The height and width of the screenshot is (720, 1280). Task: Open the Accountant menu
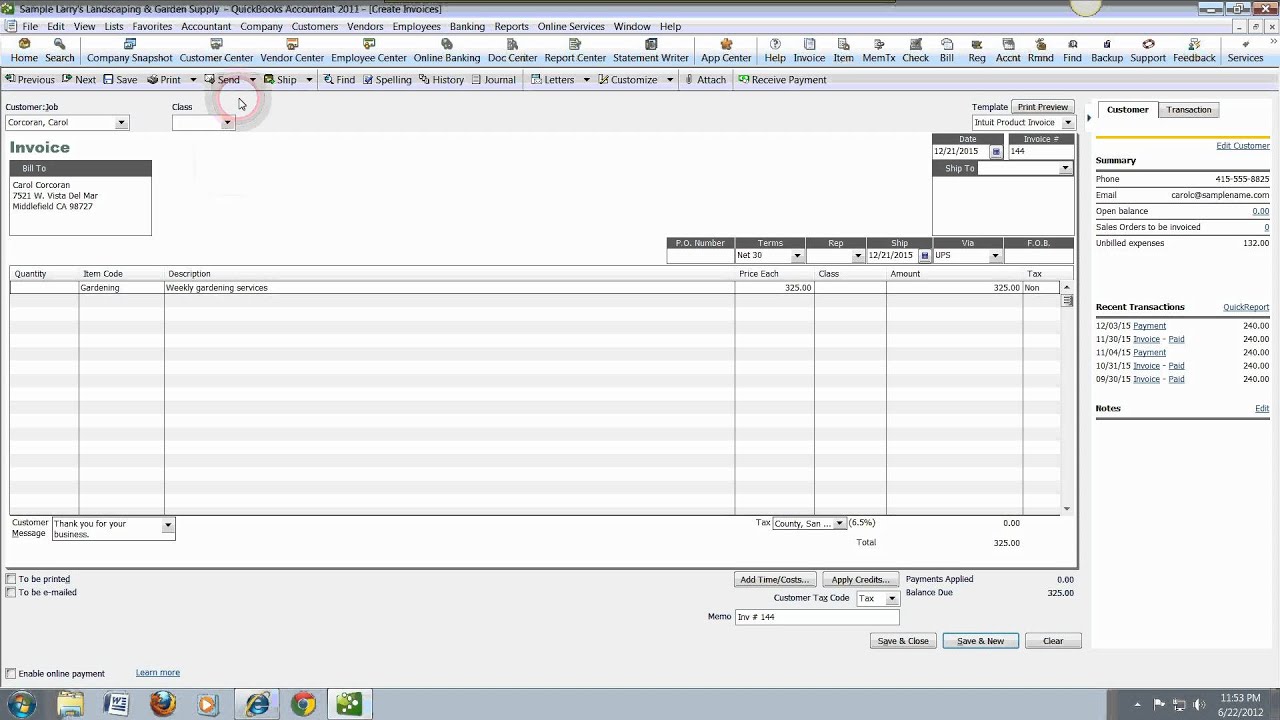(x=206, y=27)
